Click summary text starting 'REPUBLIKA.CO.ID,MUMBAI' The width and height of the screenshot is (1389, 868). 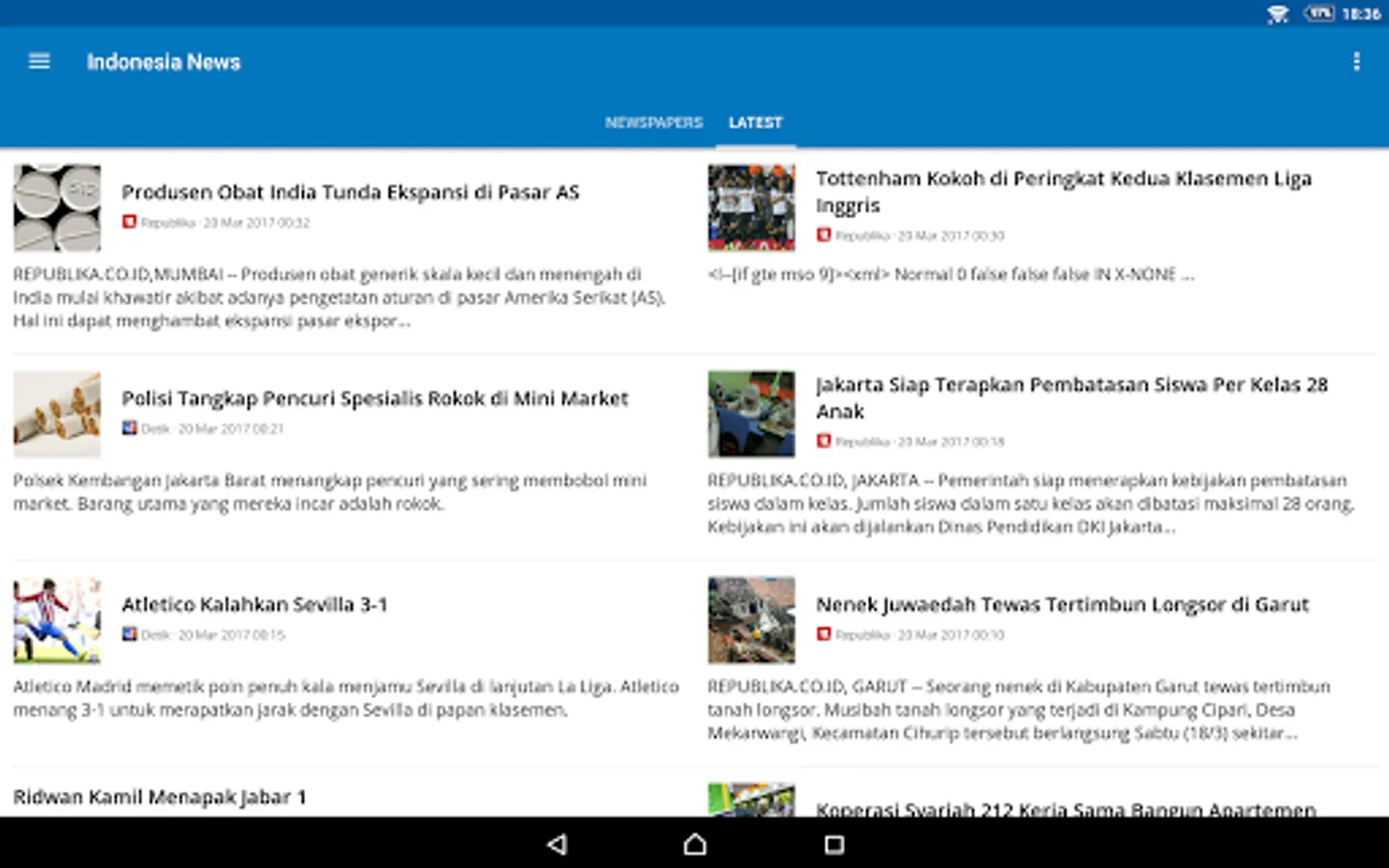coord(340,298)
